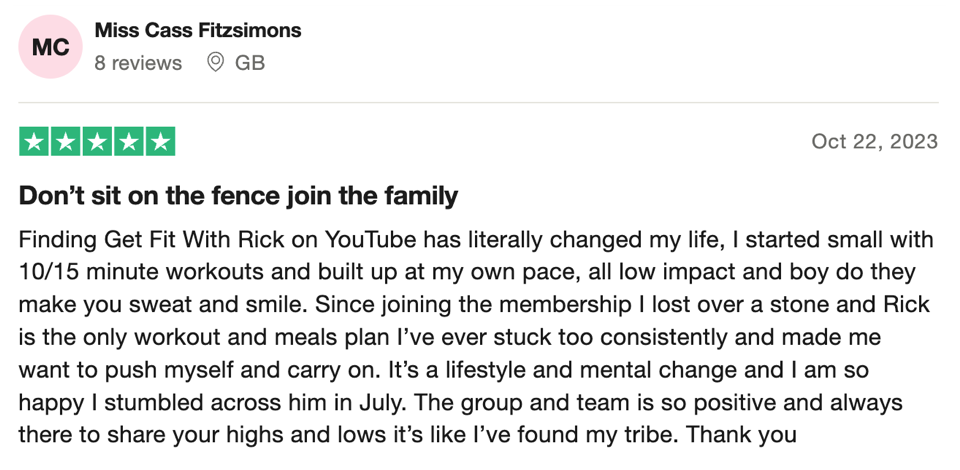
Task: Click the second green rating star
Action: pos(66,141)
